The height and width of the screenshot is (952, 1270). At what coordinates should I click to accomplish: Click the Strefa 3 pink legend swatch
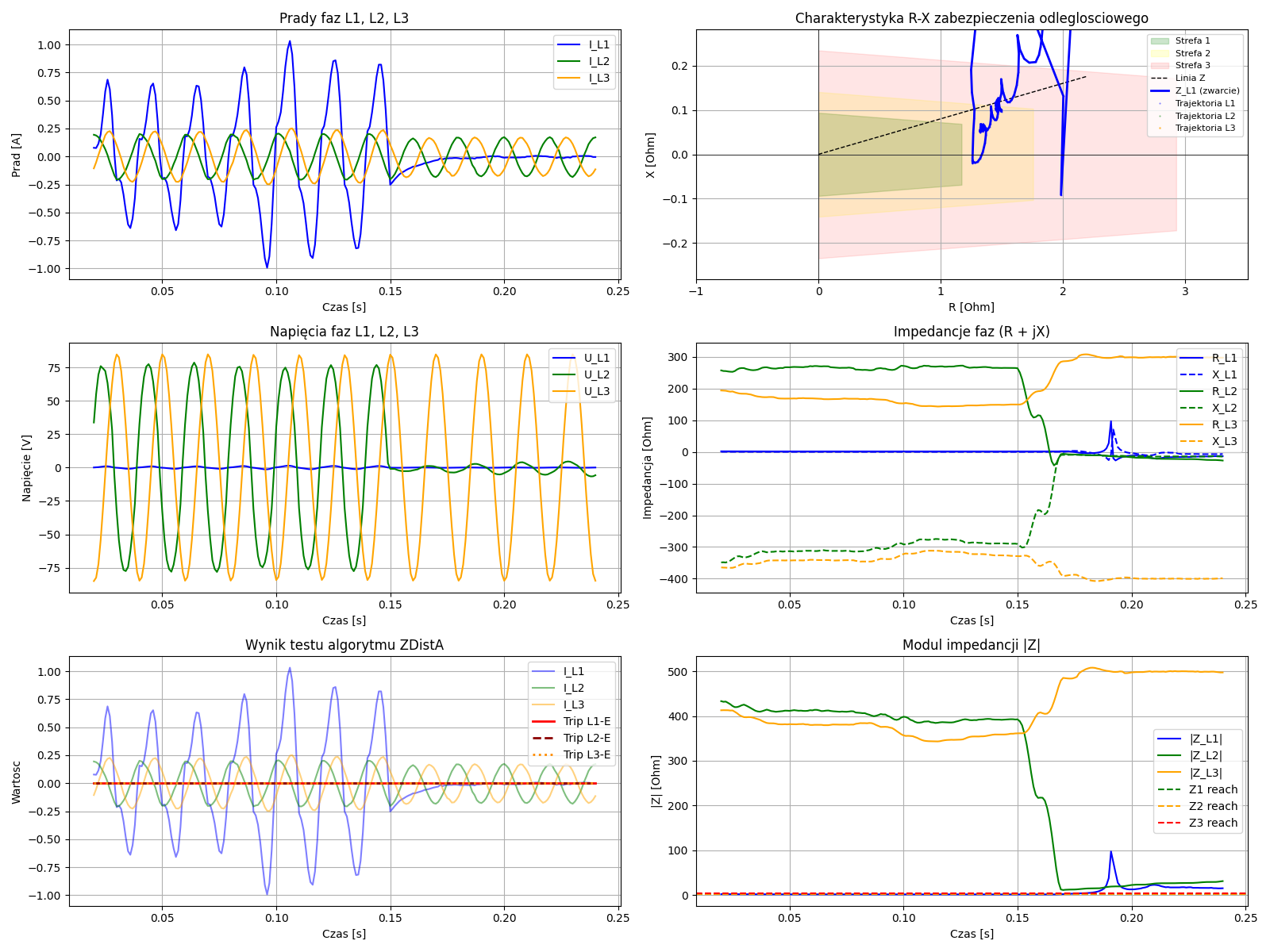tap(1160, 66)
